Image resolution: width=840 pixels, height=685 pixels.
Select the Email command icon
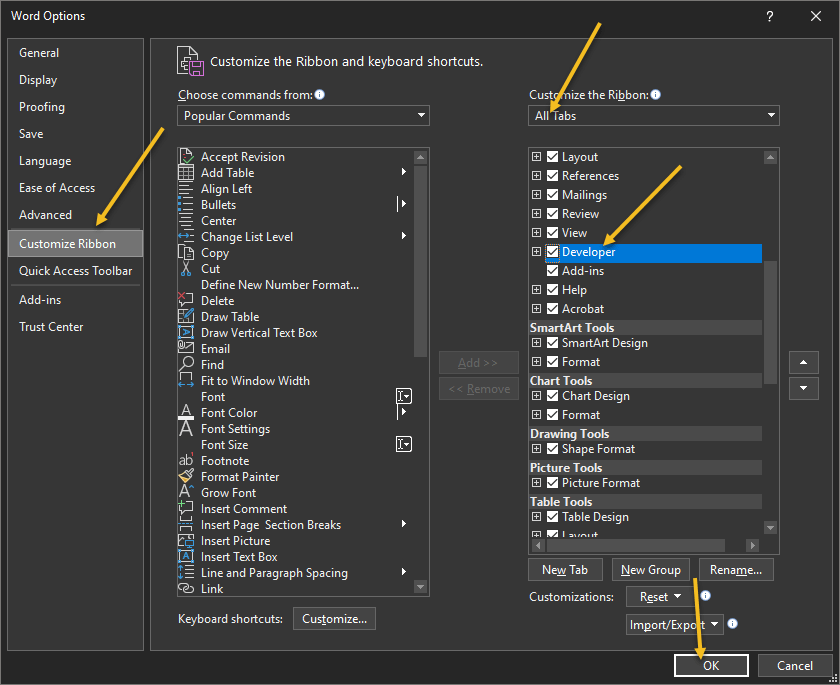click(x=185, y=349)
